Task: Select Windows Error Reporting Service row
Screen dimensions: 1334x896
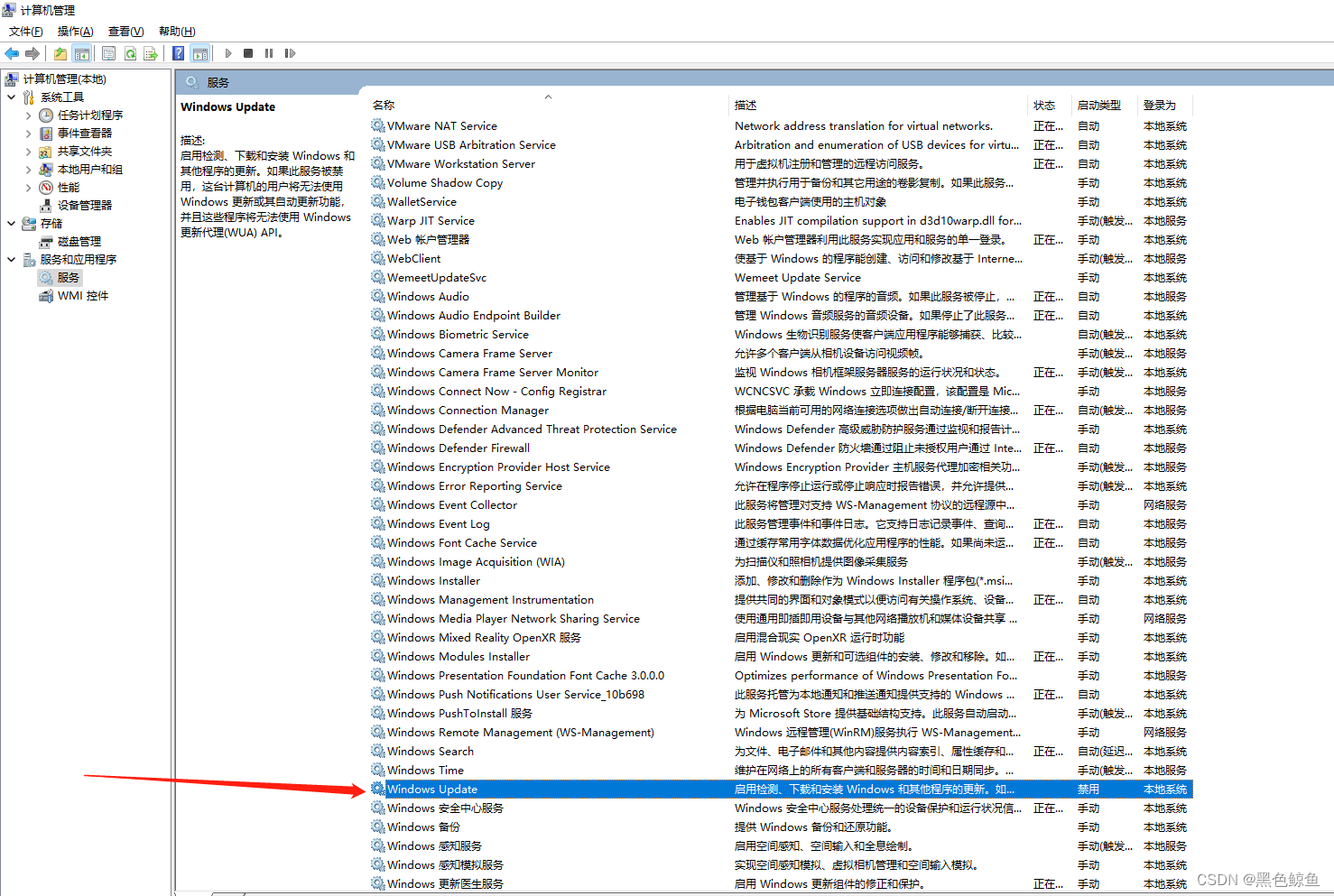Action: pyautogui.click(x=781, y=486)
